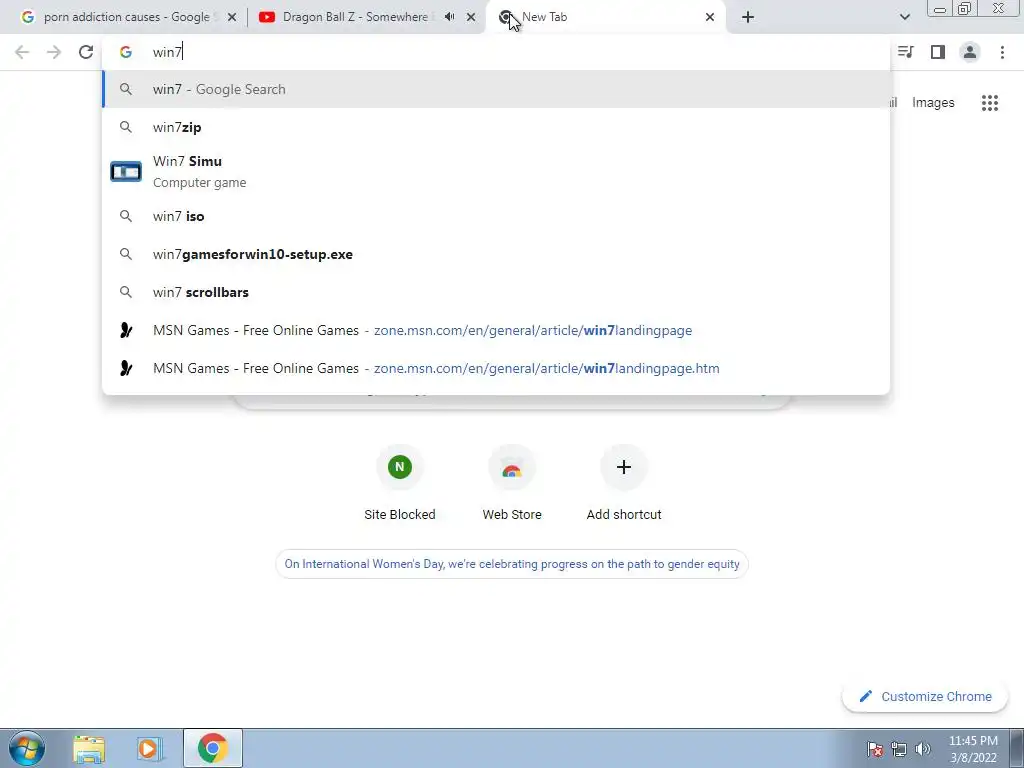This screenshot has width=1024, height=768.
Task: Open the Site Blocked shortcut
Action: click(x=400, y=483)
